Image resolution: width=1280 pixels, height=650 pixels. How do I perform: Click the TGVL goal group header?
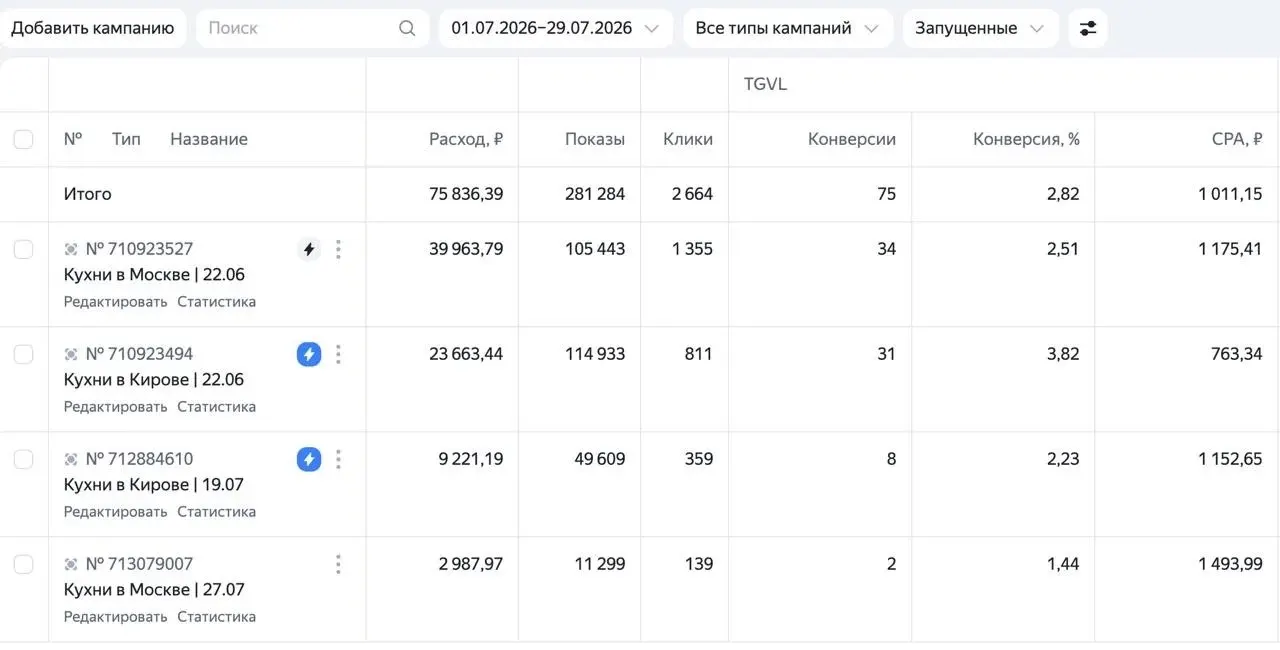point(766,84)
